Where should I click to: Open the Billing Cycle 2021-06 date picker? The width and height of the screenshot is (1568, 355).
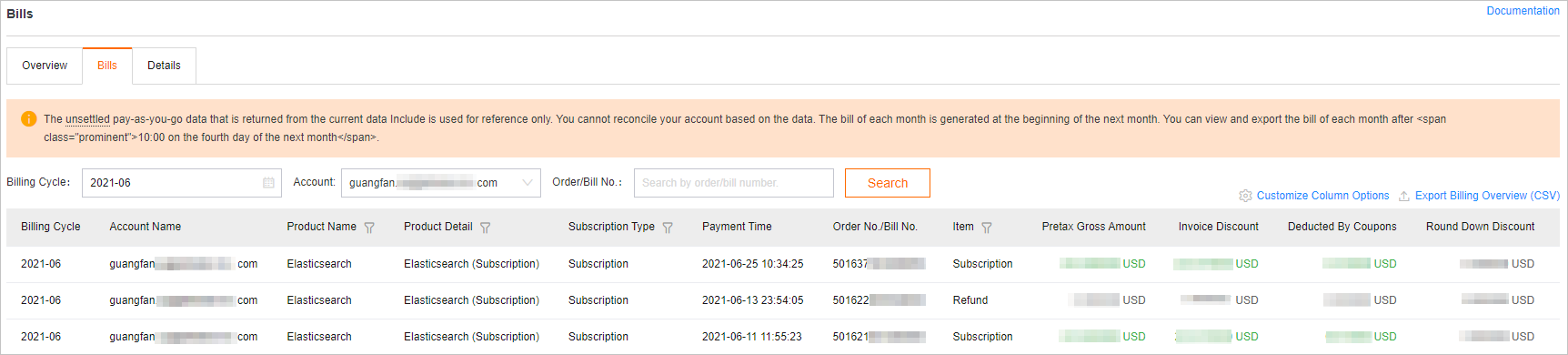182,183
